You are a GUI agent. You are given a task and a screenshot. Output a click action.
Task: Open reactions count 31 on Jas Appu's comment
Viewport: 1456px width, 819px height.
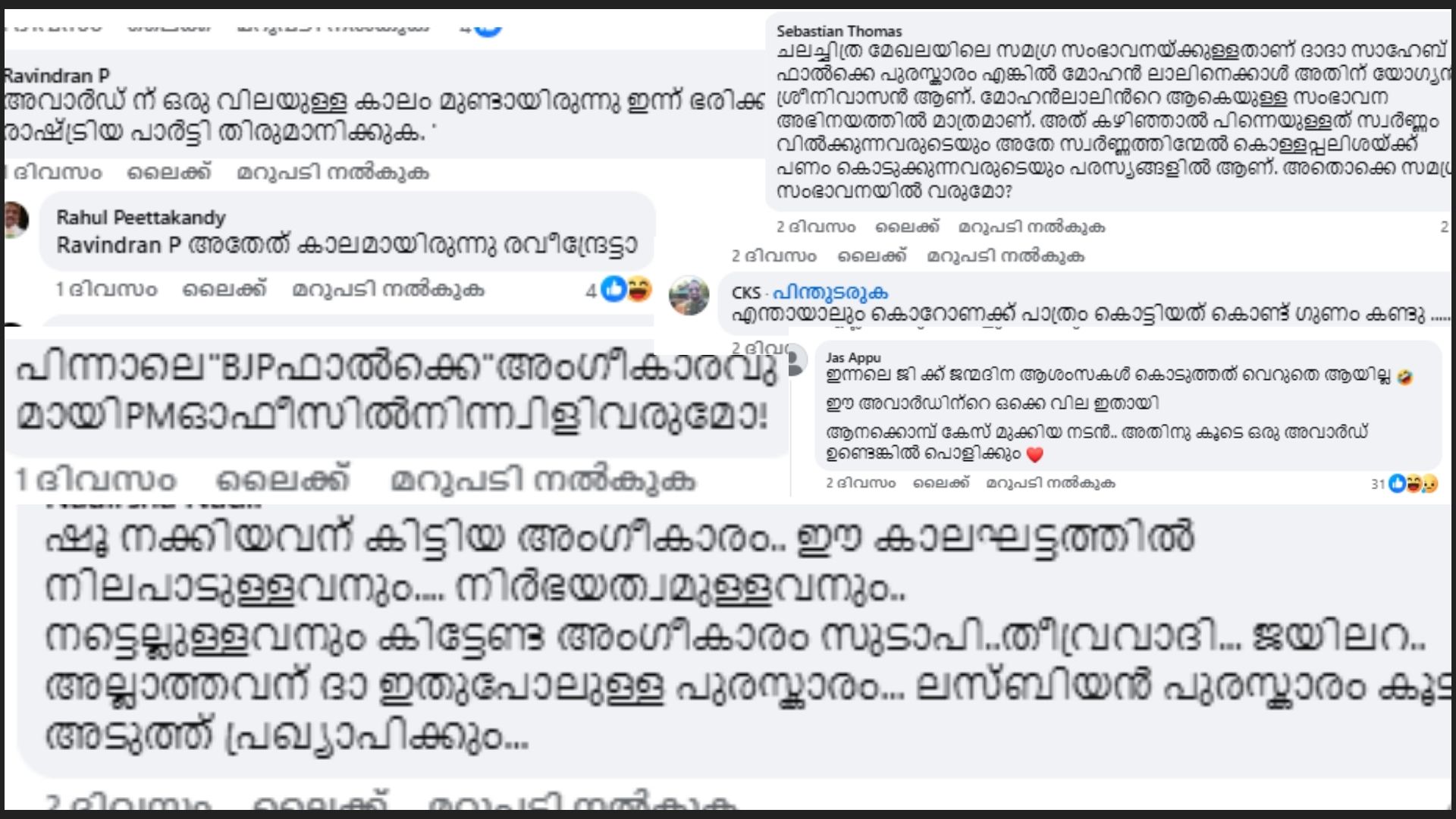point(1378,484)
